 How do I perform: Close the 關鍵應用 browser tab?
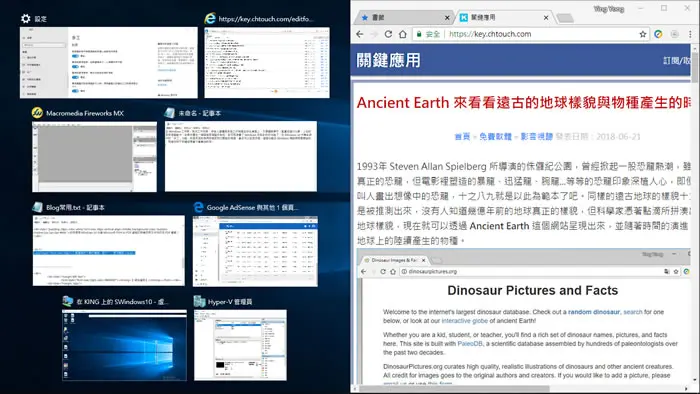(546, 17)
